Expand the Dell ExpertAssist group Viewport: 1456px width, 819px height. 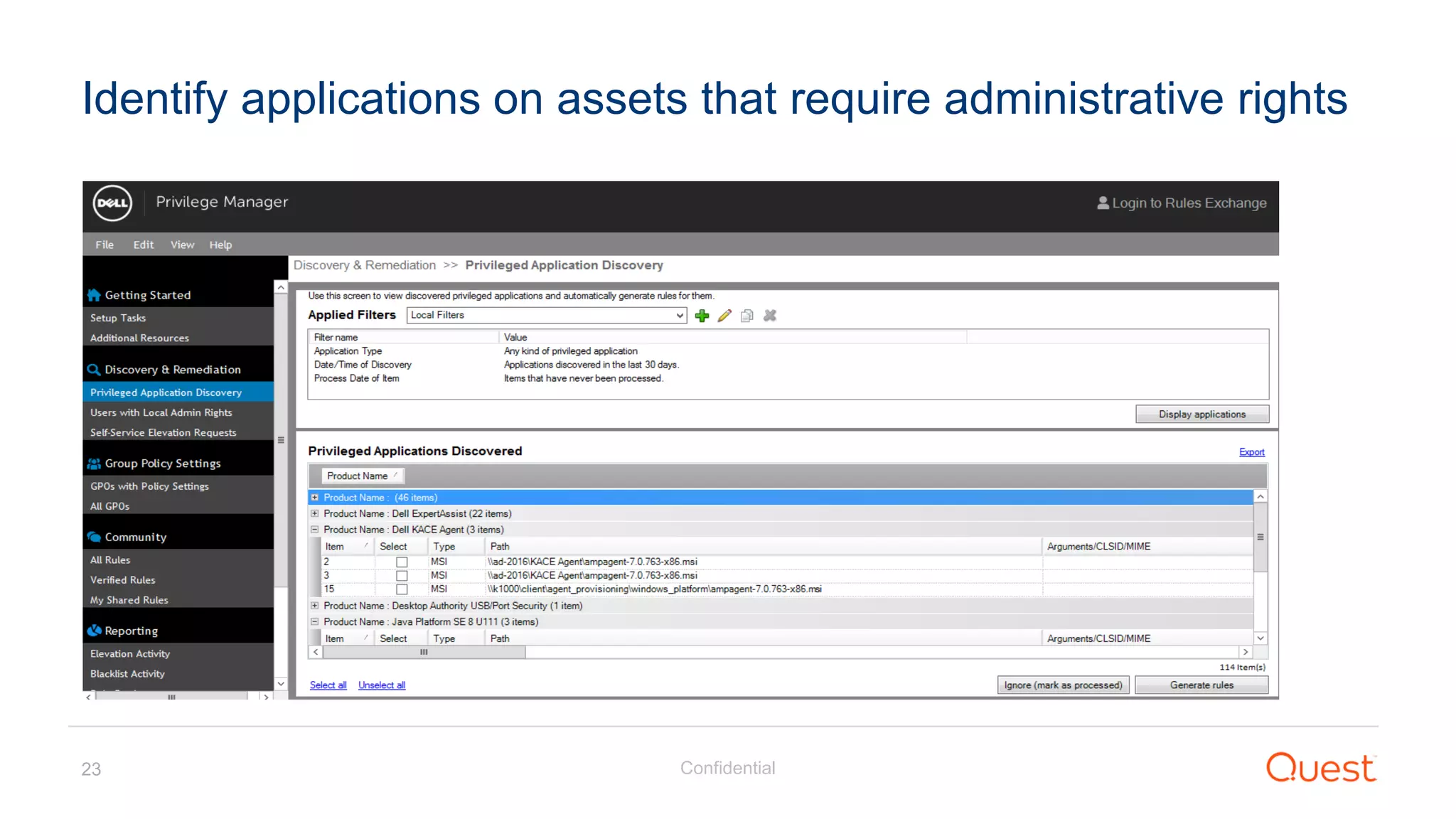point(315,513)
